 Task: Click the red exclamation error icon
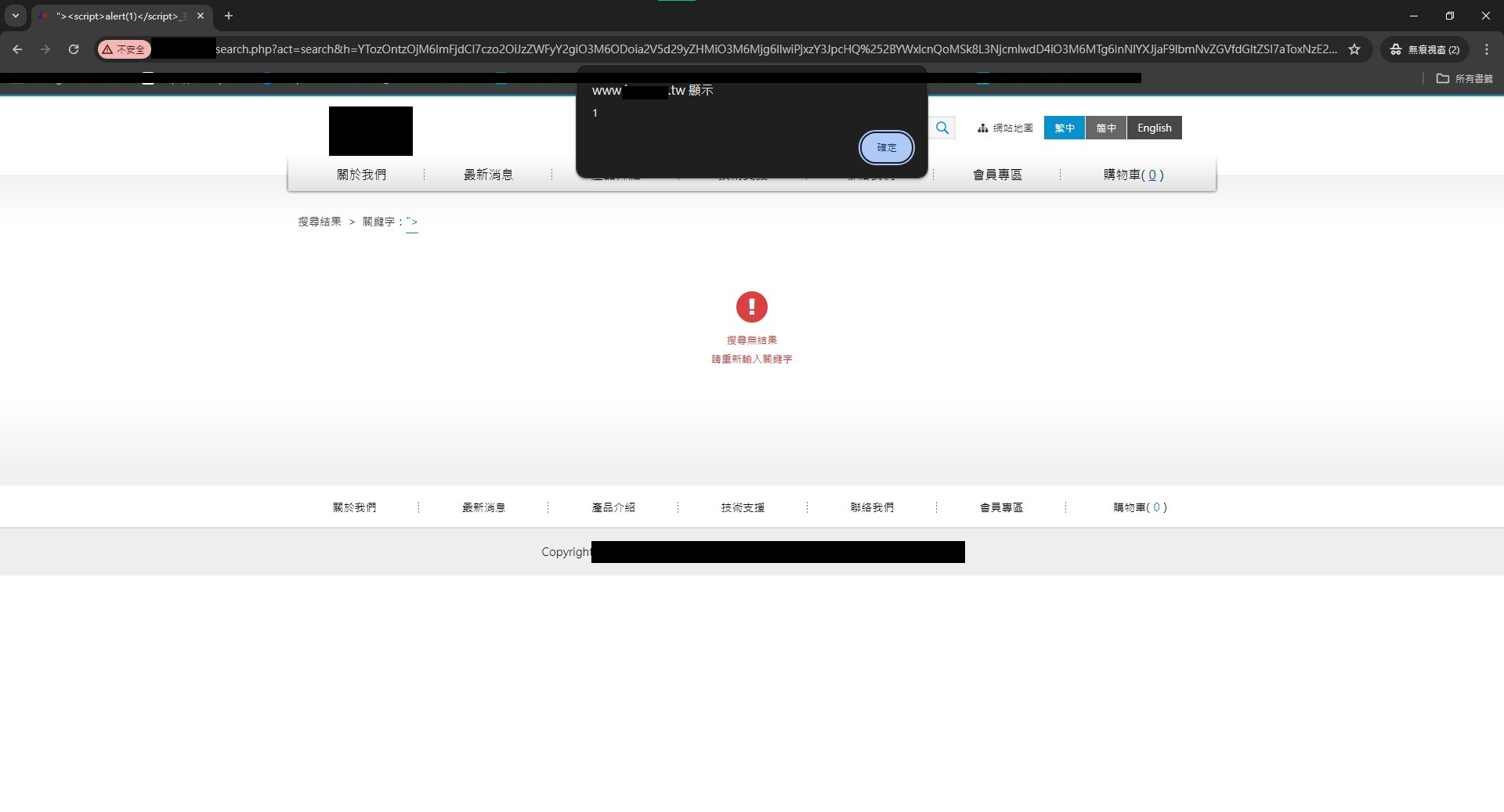point(751,307)
